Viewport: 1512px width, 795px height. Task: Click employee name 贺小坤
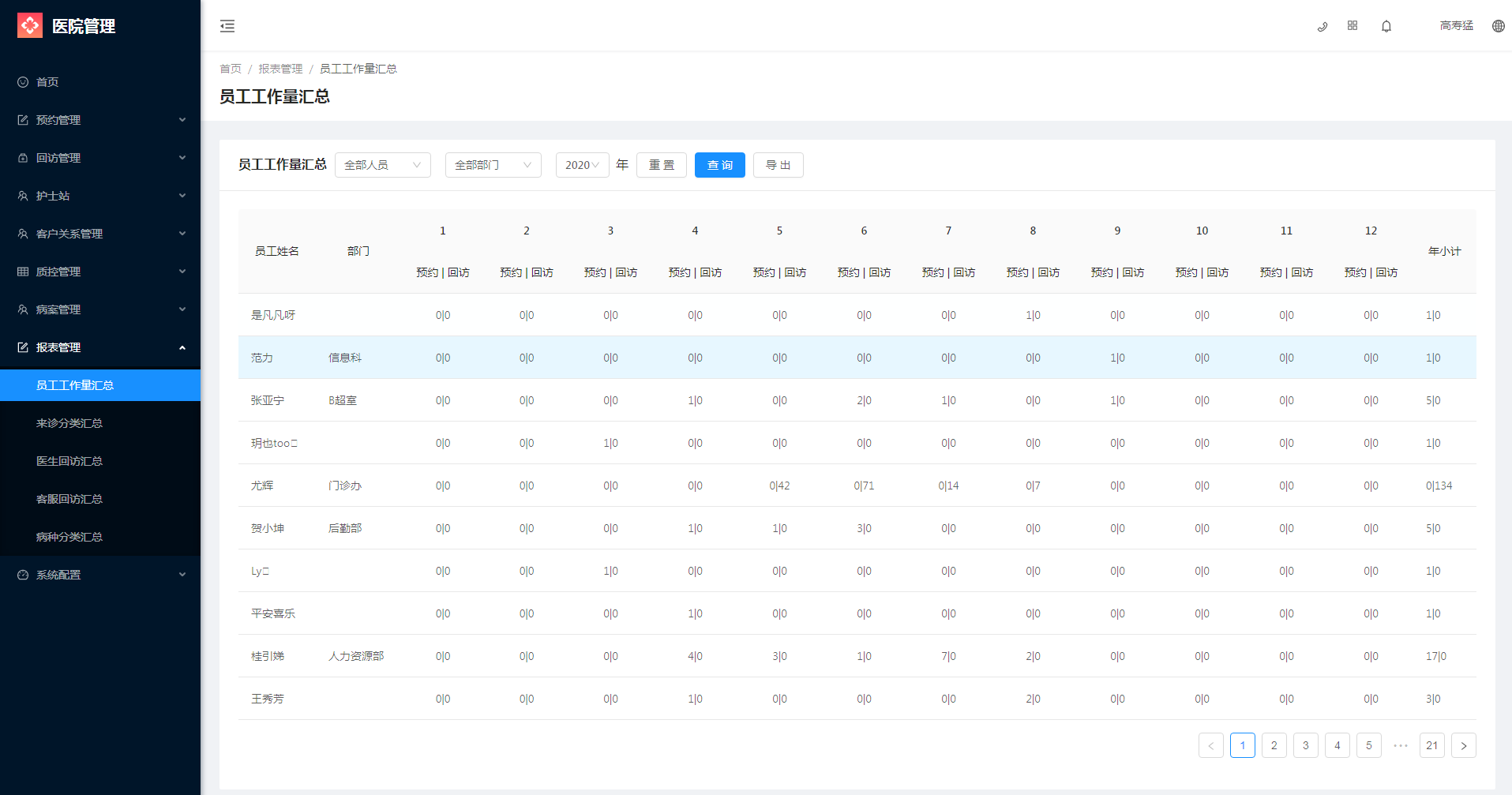click(268, 528)
